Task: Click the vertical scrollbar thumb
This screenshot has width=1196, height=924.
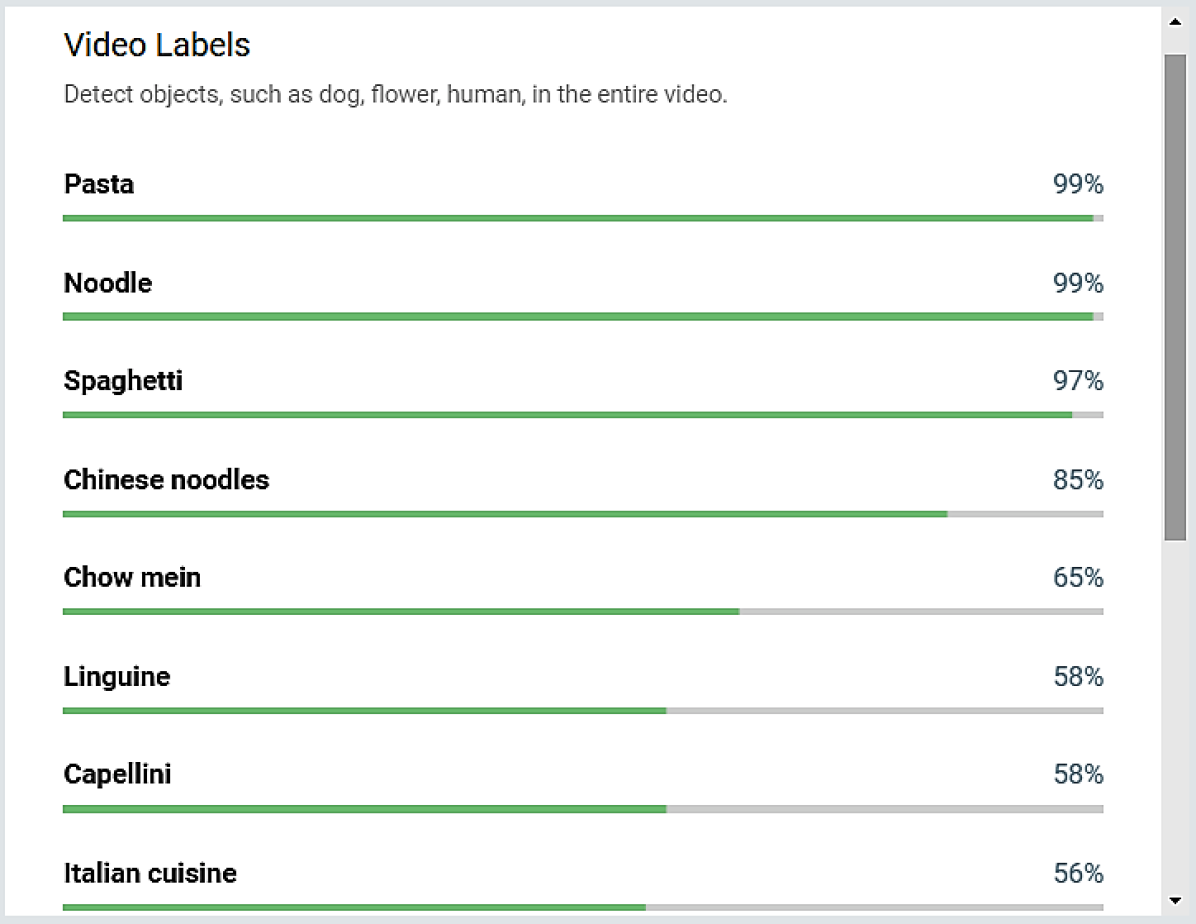Action: tap(1175, 296)
